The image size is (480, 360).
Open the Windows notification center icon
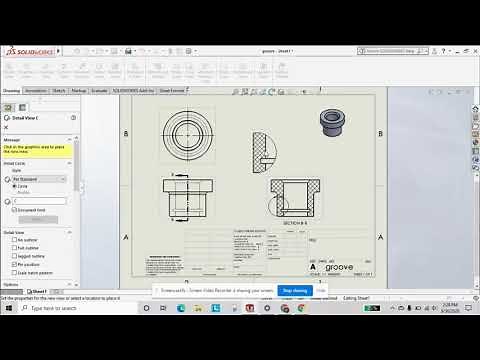468,308
